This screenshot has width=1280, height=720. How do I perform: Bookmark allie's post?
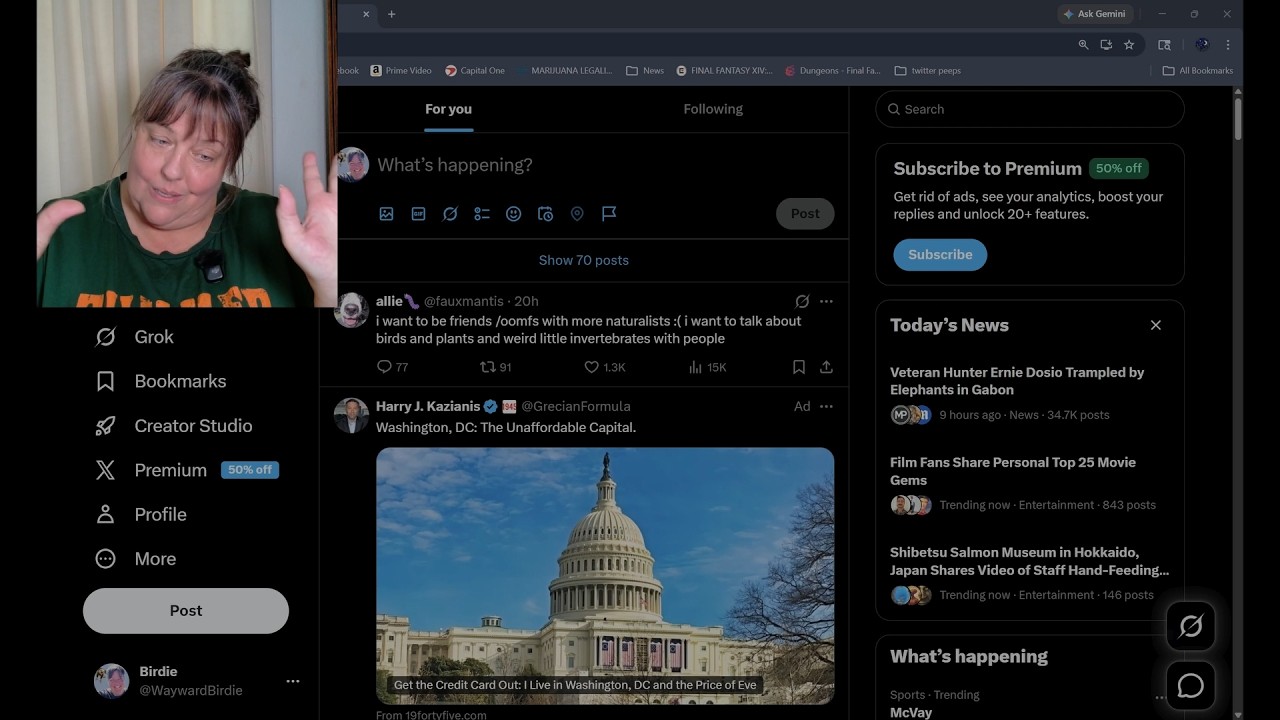tap(799, 367)
